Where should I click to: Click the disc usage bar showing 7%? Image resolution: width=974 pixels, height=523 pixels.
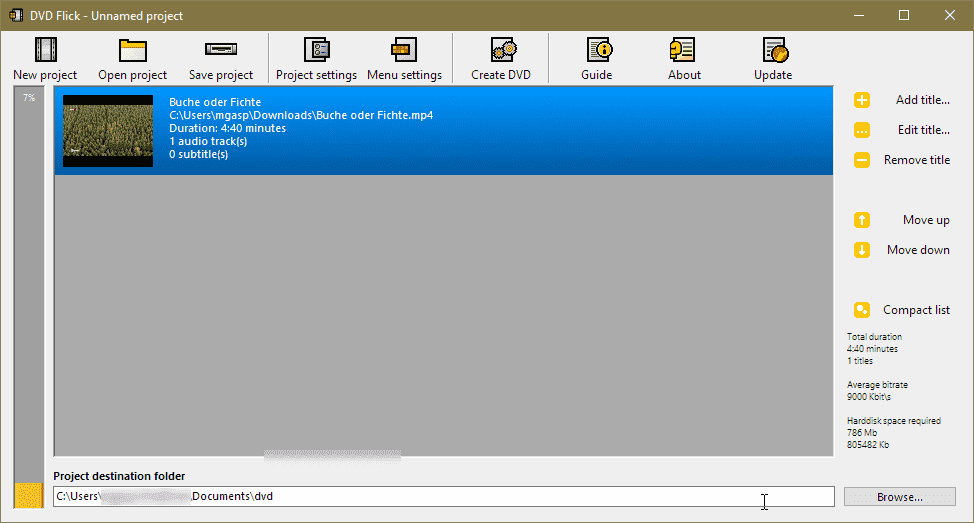[29, 290]
